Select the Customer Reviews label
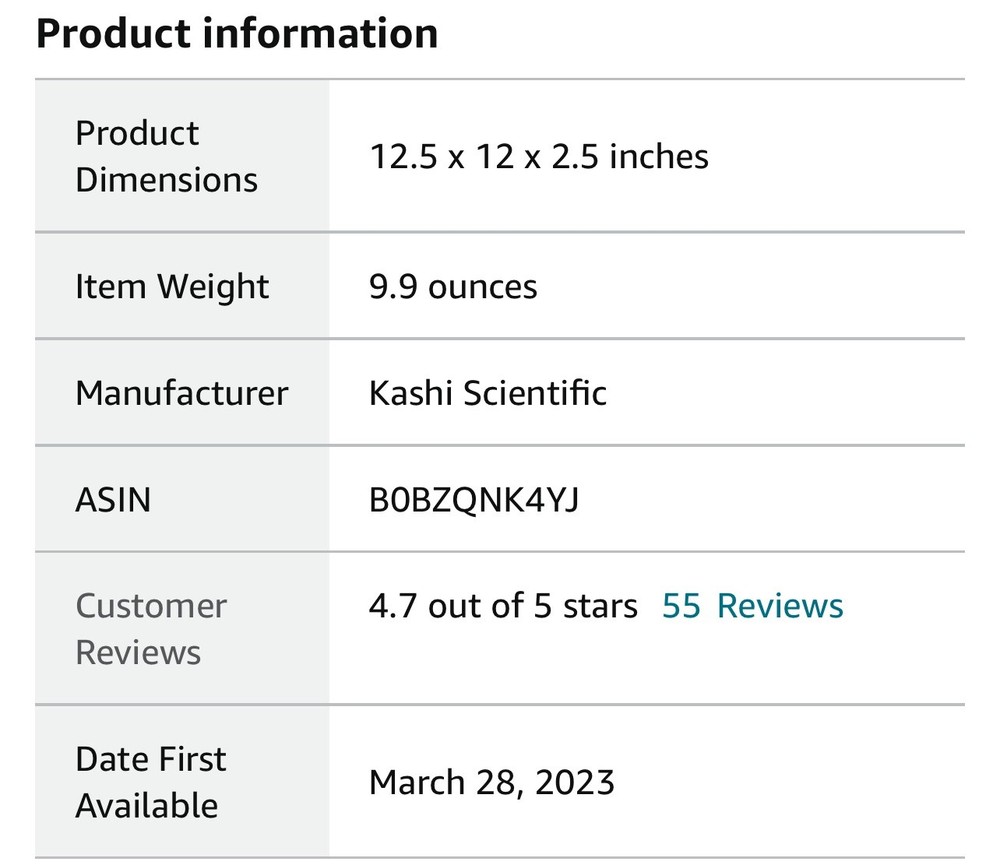 [x=151, y=629]
